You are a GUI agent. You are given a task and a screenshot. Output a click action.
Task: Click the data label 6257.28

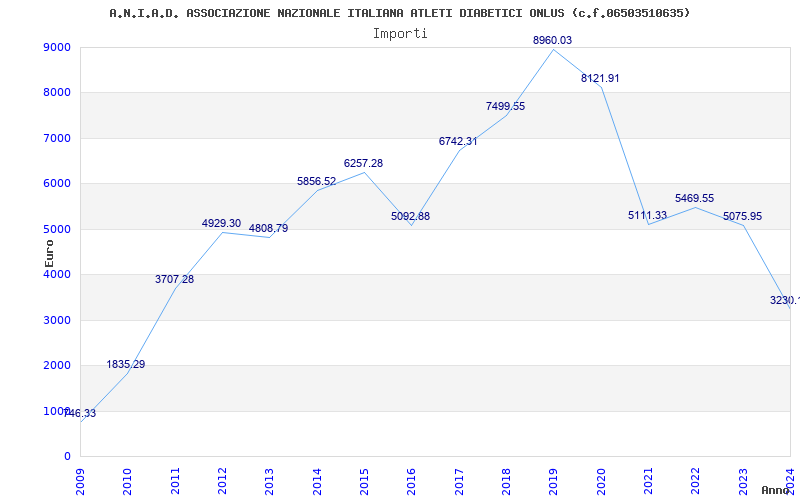(363, 163)
